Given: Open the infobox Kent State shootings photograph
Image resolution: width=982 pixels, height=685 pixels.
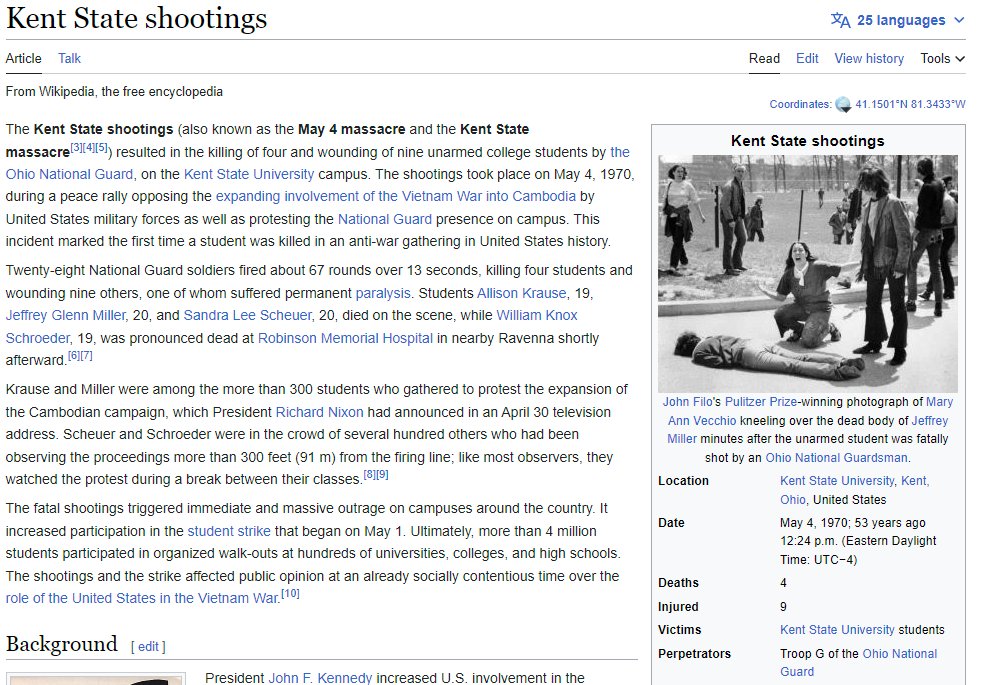Looking at the screenshot, I should [x=808, y=274].
